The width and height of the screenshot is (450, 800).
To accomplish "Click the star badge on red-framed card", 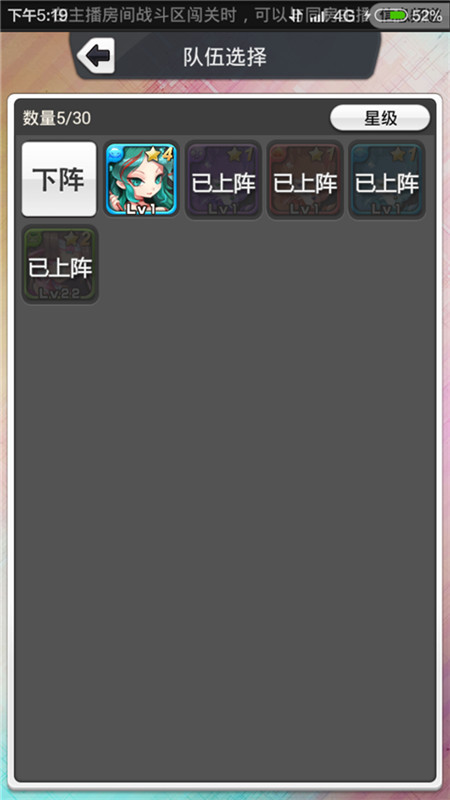I will click(x=322, y=154).
